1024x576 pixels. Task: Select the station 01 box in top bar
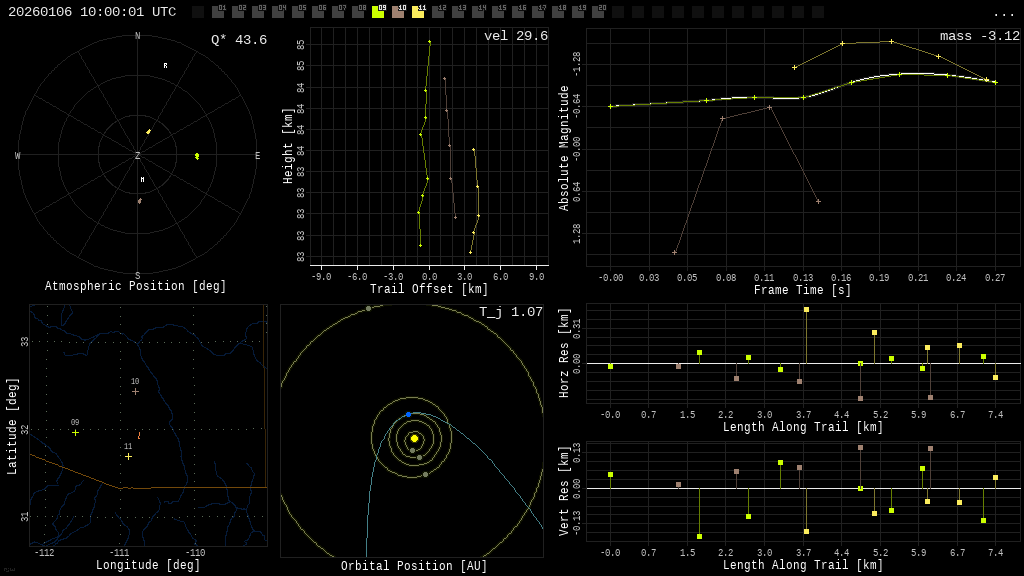[x=218, y=12]
